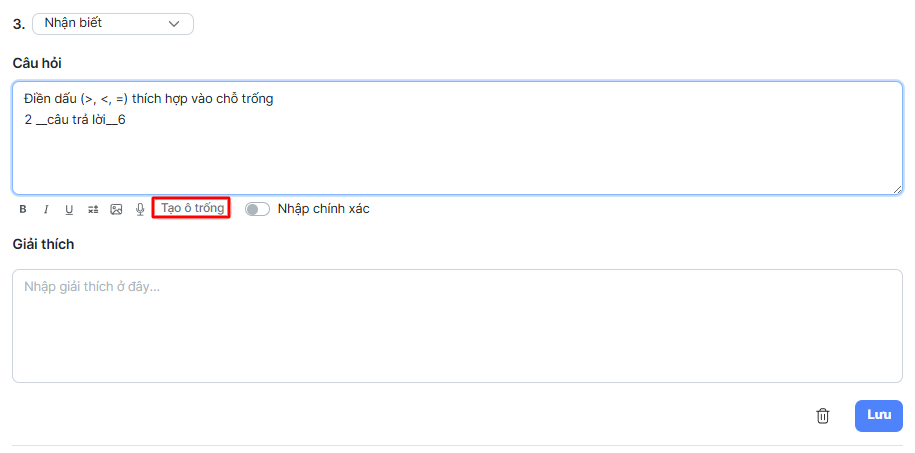Open the "Nhận biết" level dropdown
This screenshot has height=453, width=915.
(112, 23)
